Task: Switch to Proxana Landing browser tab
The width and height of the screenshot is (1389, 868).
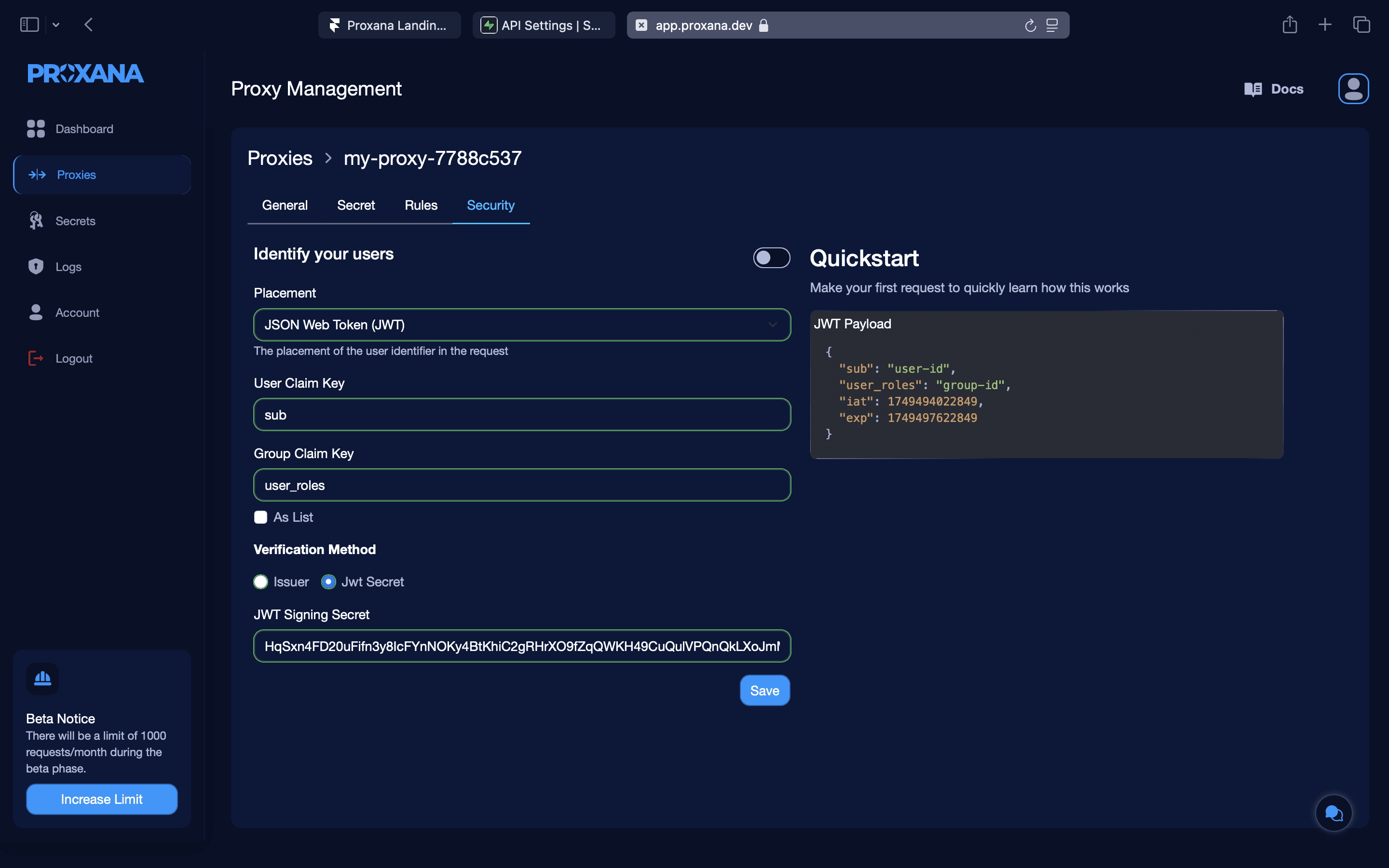Action: tap(390, 25)
